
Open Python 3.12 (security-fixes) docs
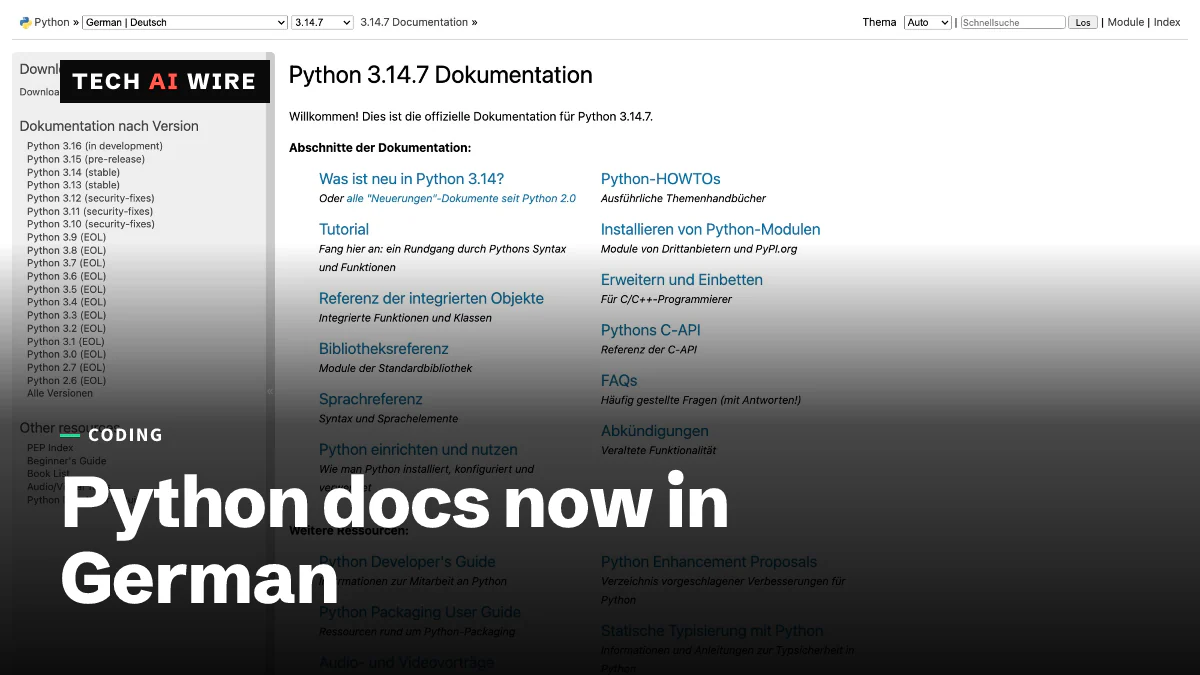coord(91,198)
